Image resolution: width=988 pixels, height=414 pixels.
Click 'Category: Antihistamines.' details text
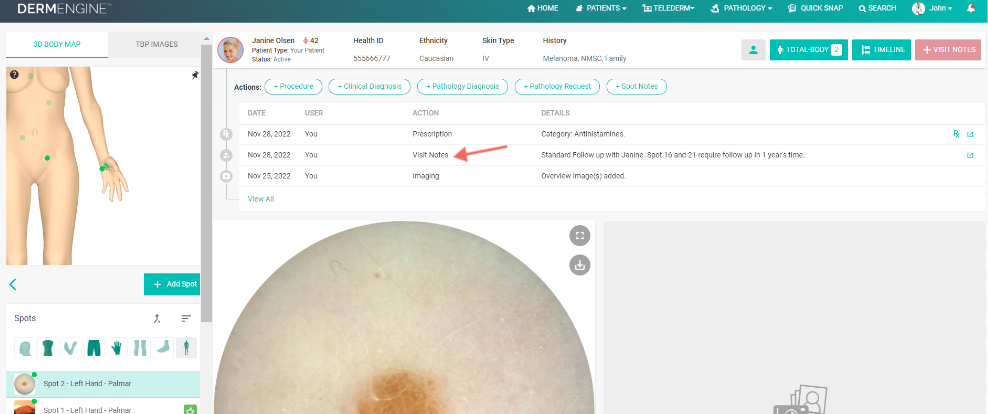point(583,134)
